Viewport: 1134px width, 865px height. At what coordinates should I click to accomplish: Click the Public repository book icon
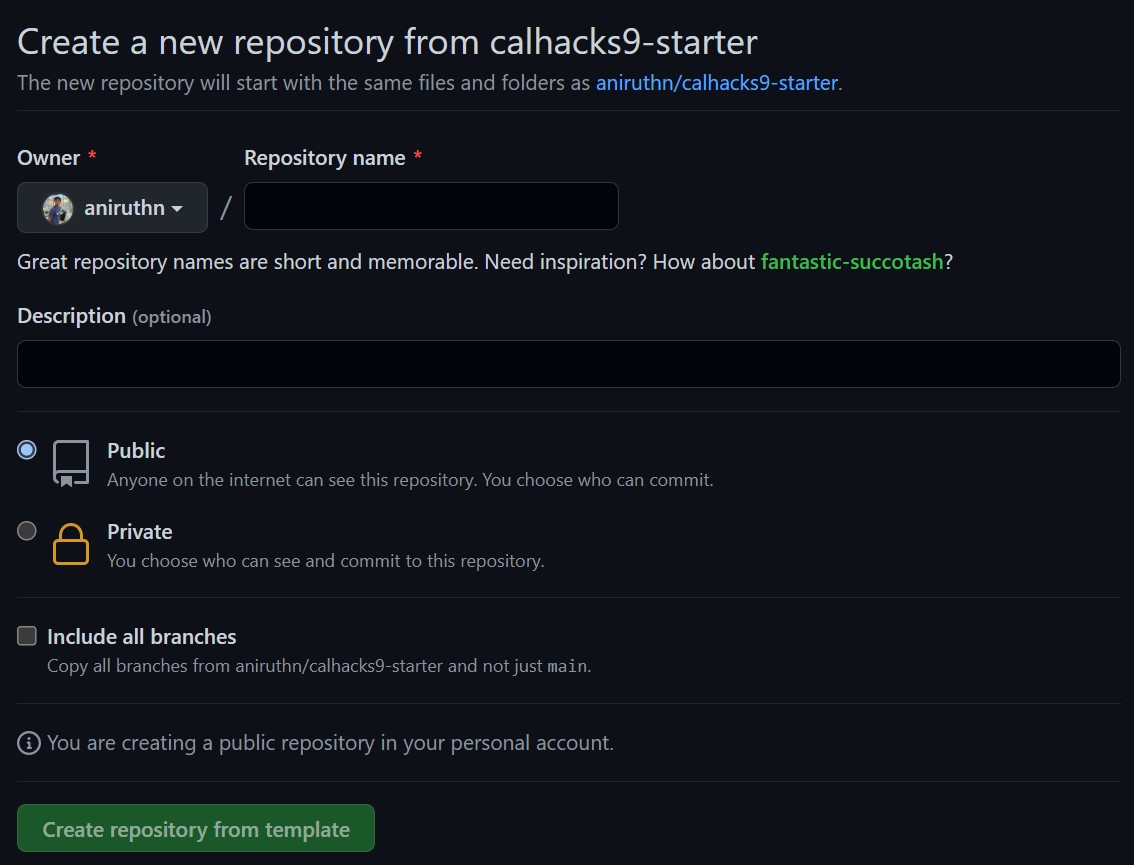(x=69, y=462)
